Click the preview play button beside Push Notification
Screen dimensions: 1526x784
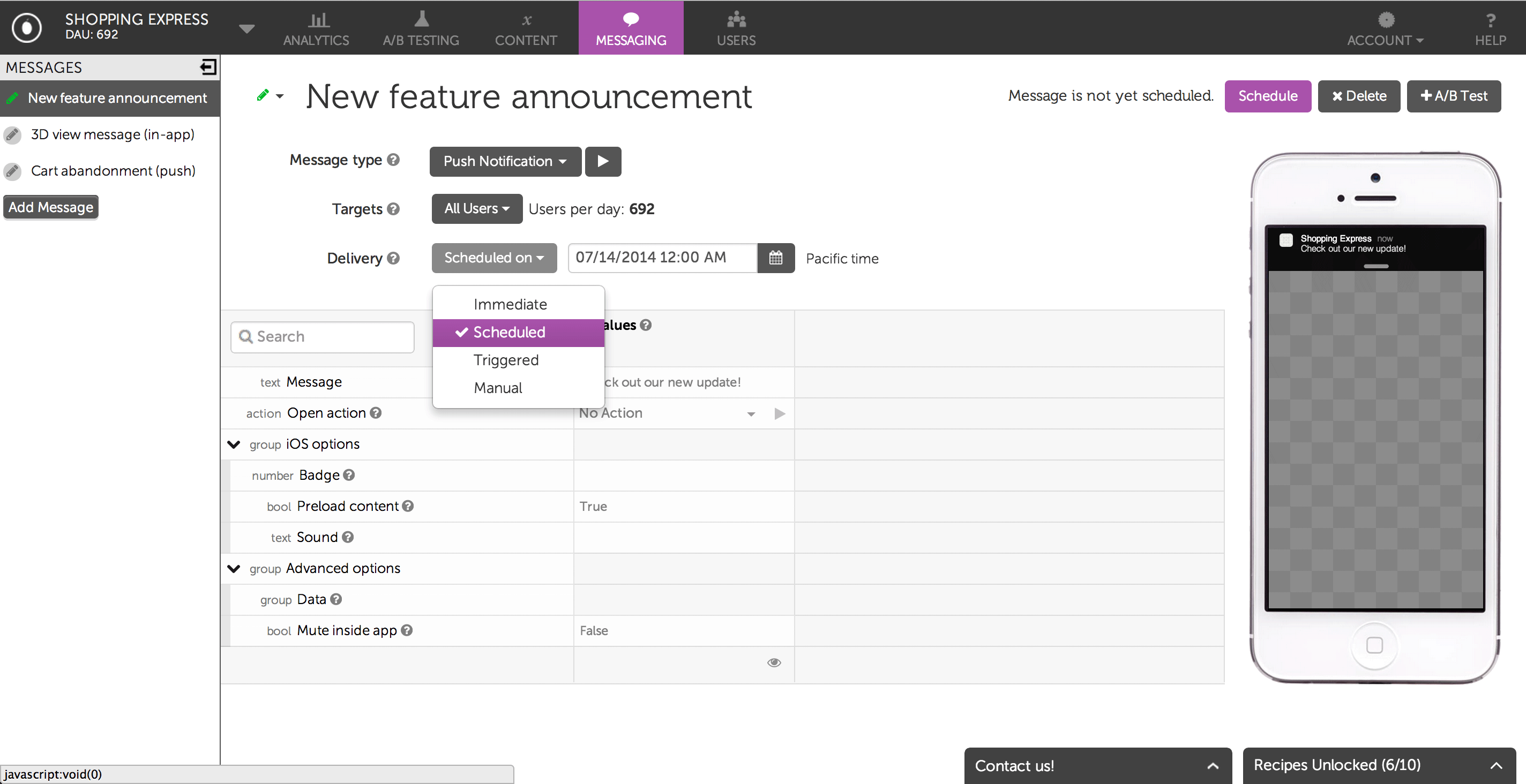[x=602, y=161]
